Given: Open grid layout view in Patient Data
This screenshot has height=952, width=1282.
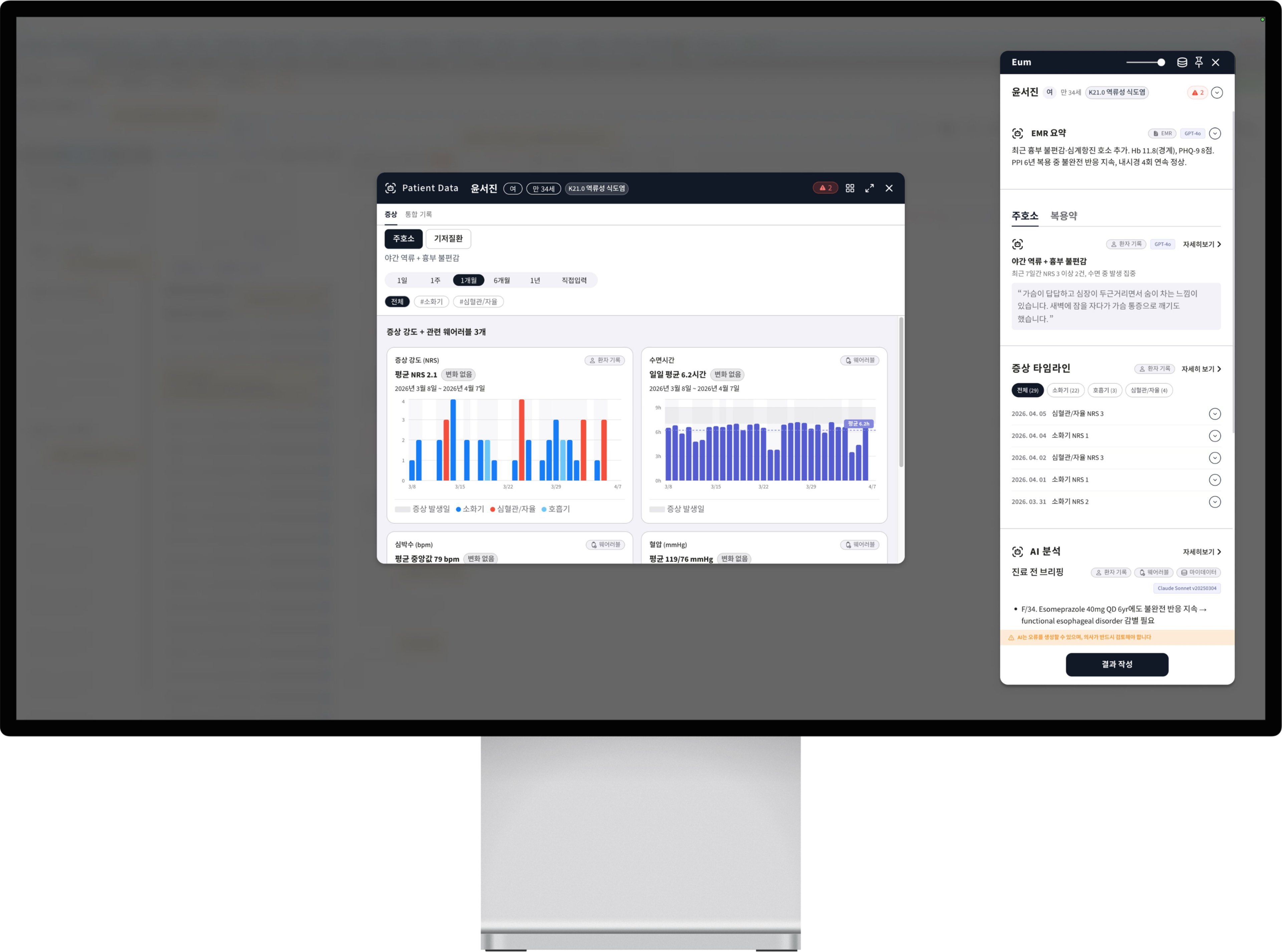Looking at the screenshot, I should 850,188.
